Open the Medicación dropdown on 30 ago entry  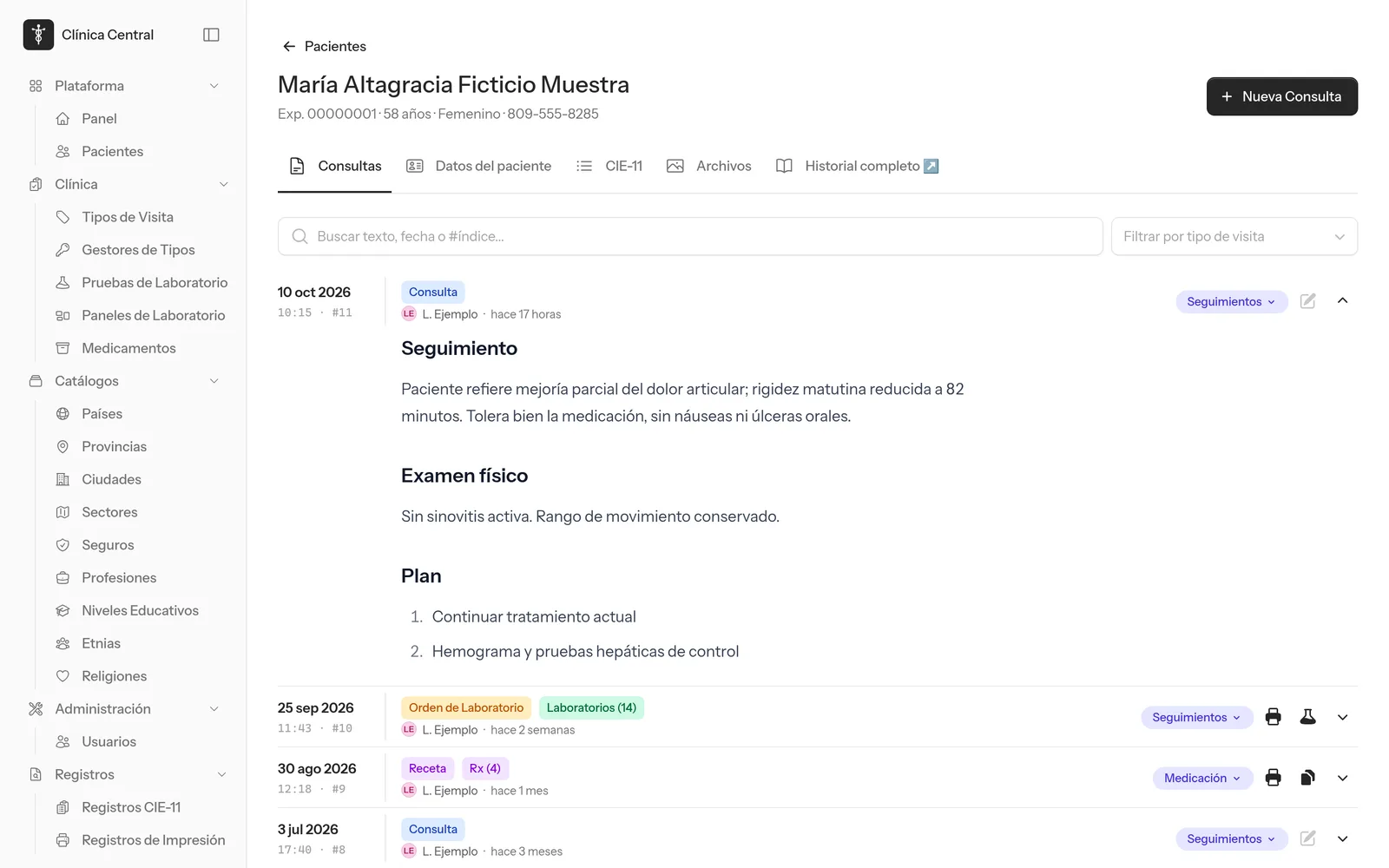(x=1202, y=778)
